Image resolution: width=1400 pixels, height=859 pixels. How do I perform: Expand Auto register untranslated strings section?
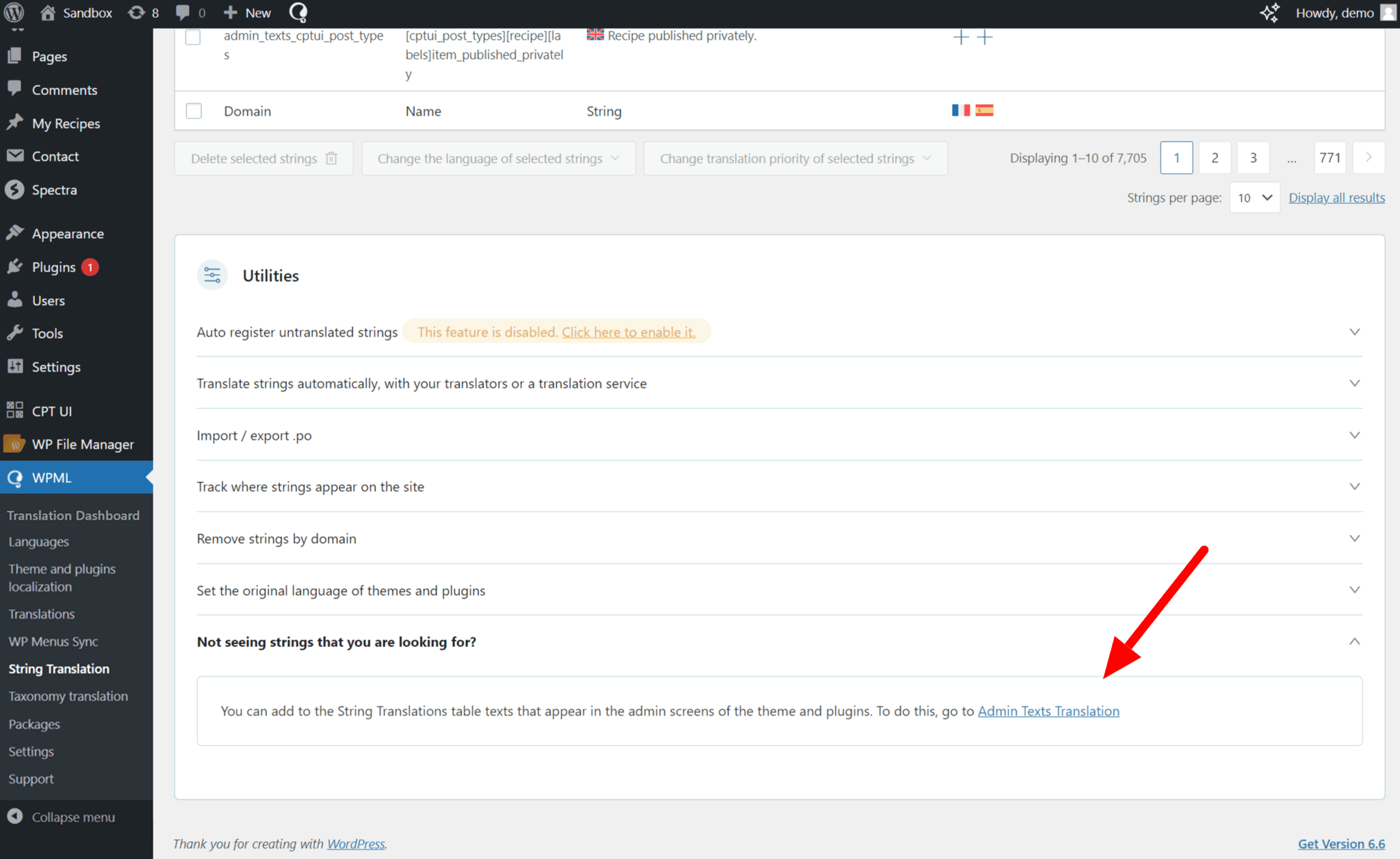(1354, 332)
